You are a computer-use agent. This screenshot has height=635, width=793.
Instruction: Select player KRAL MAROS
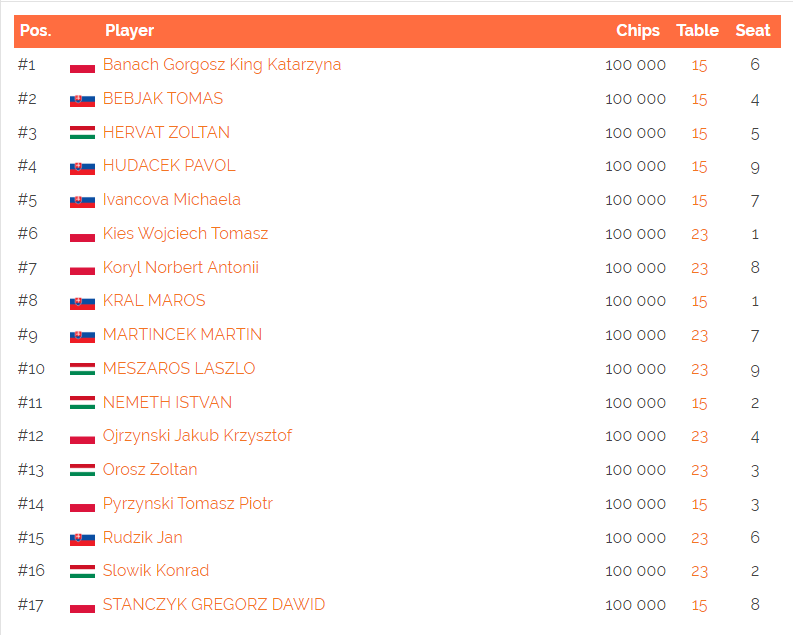coord(154,301)
